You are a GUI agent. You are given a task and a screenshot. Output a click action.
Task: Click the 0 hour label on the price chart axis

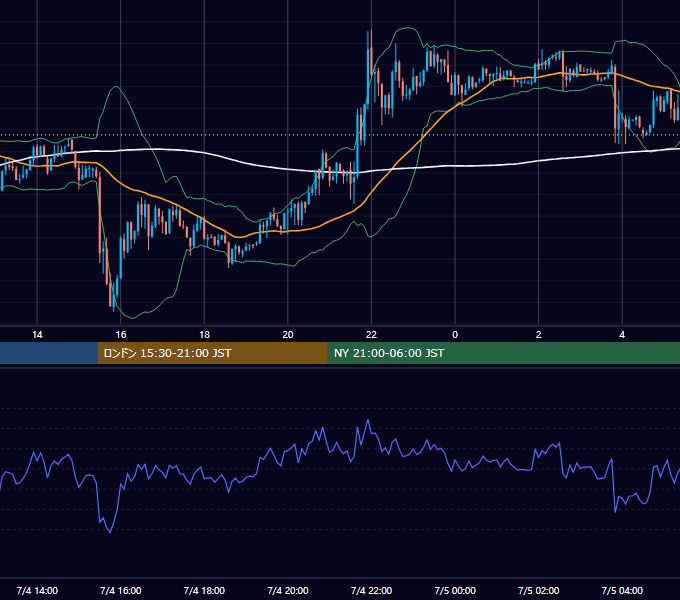[455, 335]
